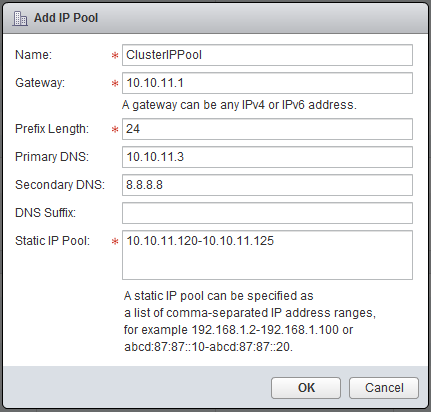
Task: Click the required asterisk beside Gateway
Action: click(x=115, y=83)
